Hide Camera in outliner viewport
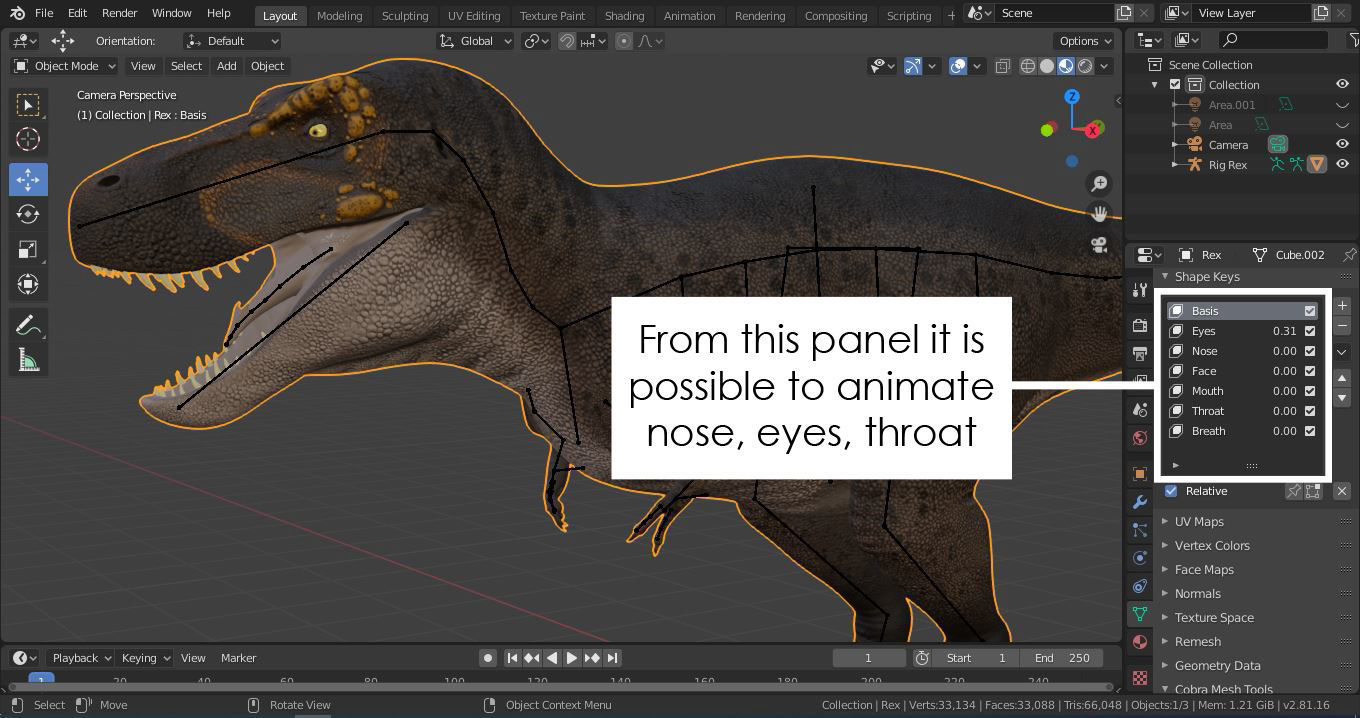The height and width of the screenshot is (718, 1360). [x=1342, y=145]
